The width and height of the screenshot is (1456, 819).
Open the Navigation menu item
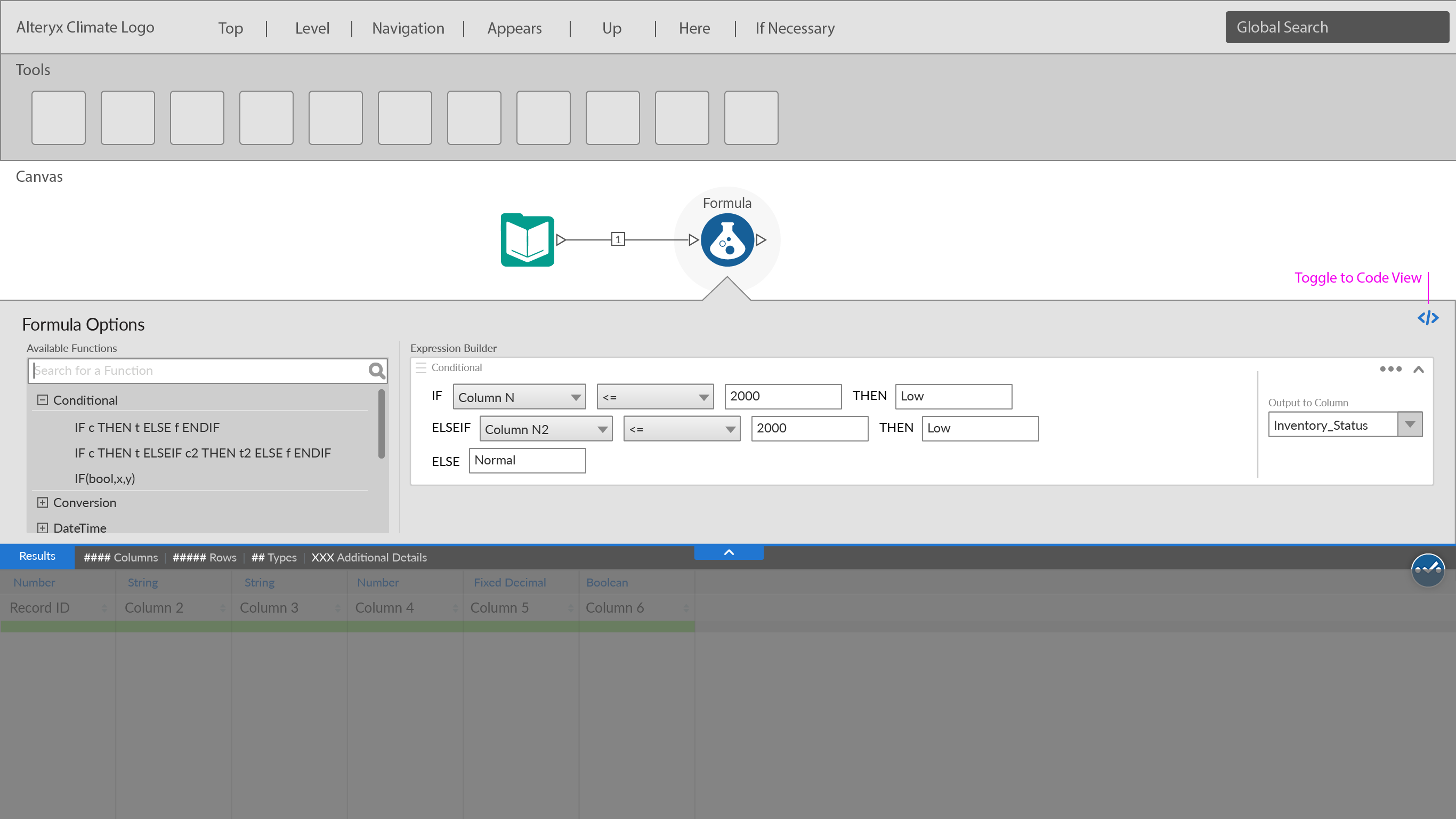click(408, 28)
